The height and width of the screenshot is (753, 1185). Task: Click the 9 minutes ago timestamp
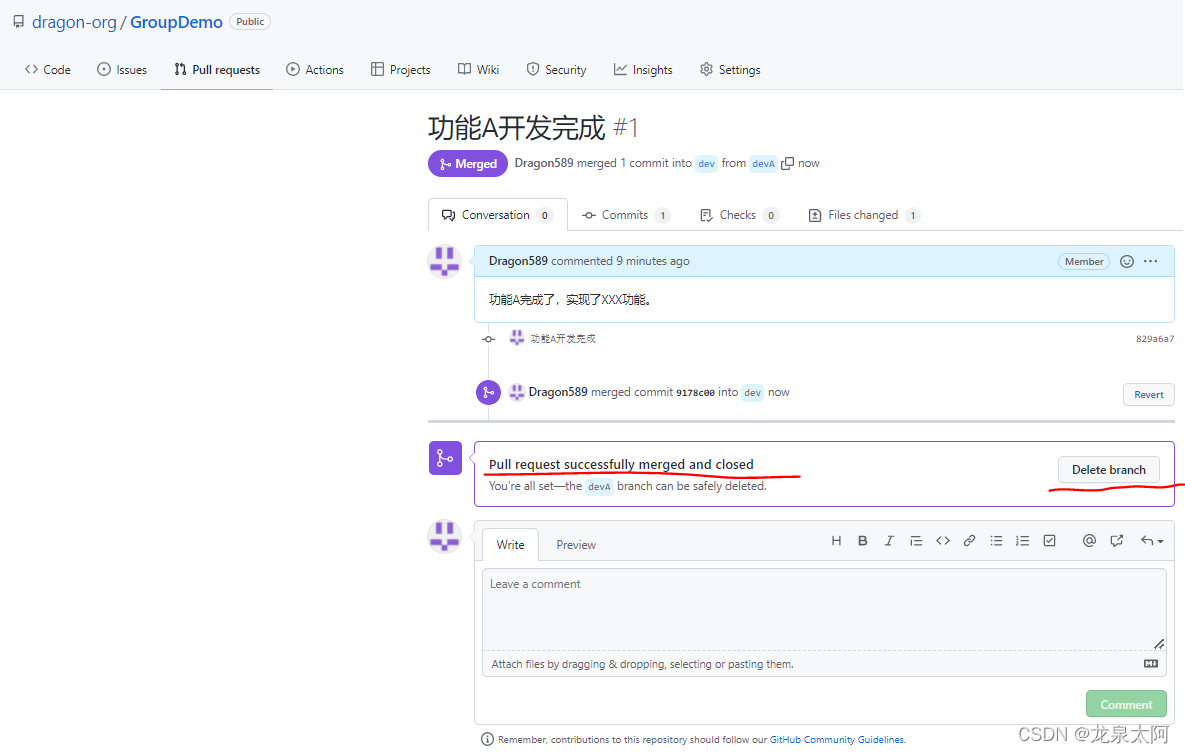click(x=652, y=261)
